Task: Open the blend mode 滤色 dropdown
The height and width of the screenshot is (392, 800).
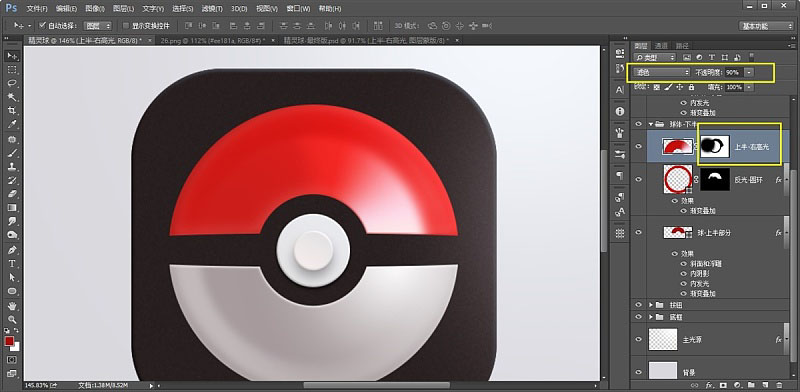Action: click(662, 72)
